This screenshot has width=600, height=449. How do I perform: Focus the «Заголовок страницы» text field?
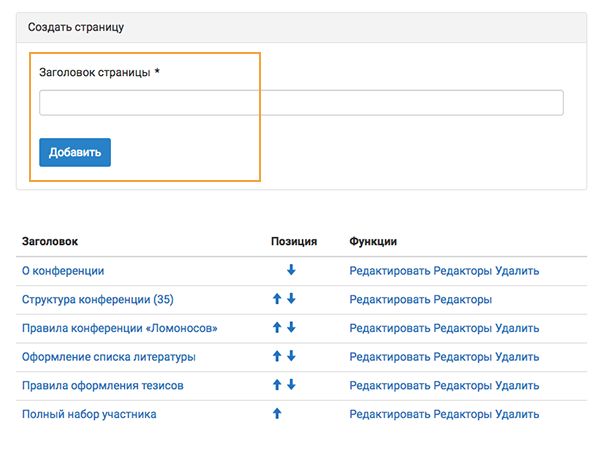(x=301, y=103)
